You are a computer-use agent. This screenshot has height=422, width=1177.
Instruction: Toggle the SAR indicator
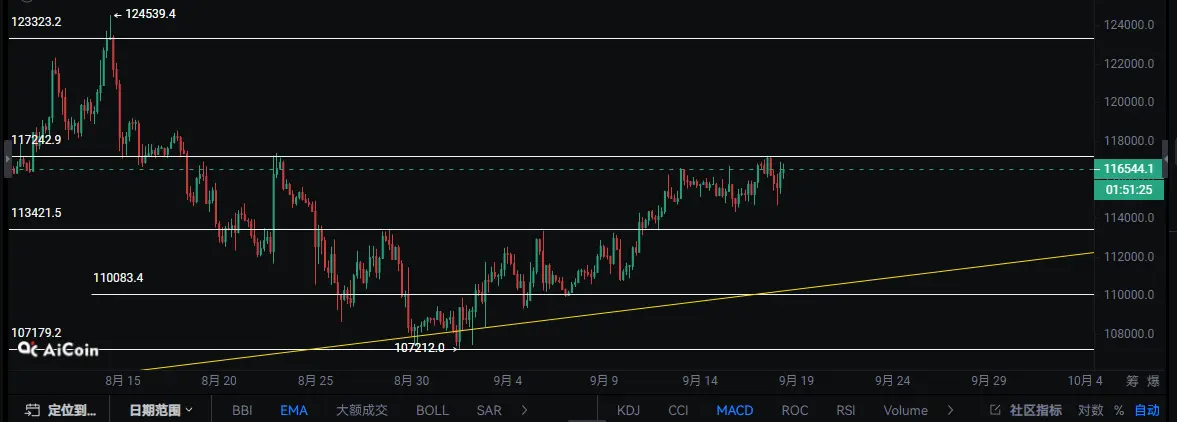click(489, 411)
